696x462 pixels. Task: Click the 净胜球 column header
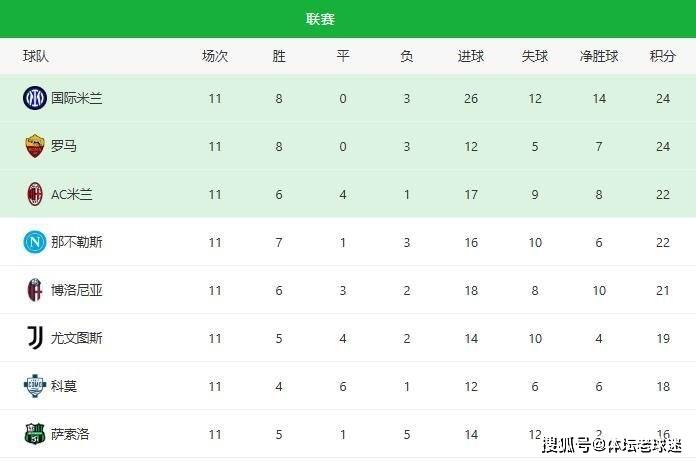click(x=599, y=57)
